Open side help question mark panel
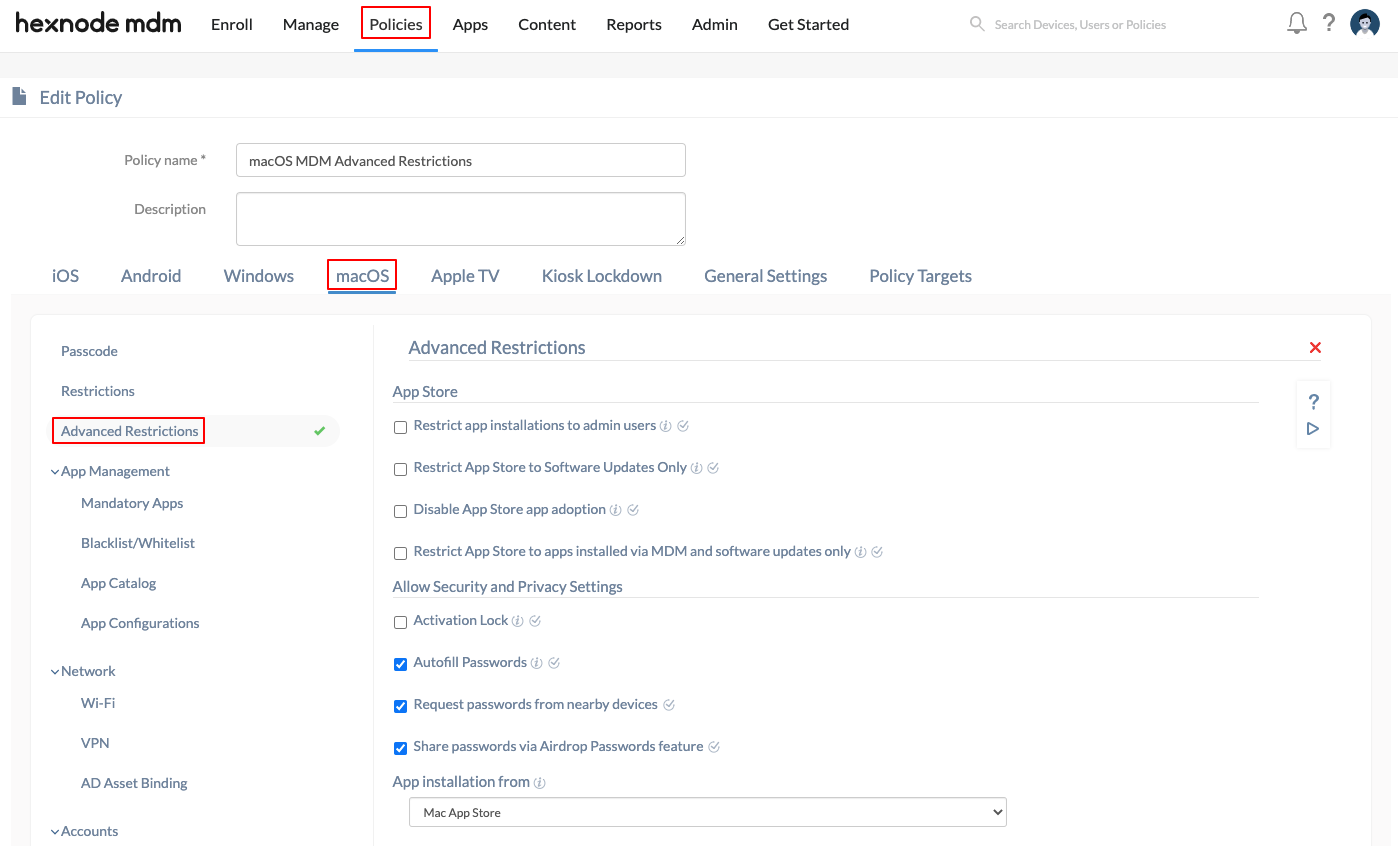This screenshot has height=846, width=1398. click(x=1314, y=402)
